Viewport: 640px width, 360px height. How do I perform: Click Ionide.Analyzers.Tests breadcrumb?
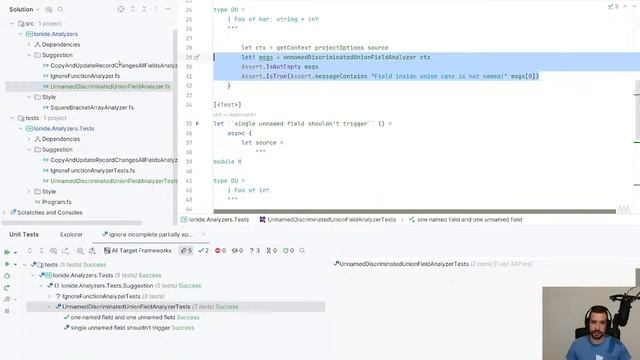(215, 220)
